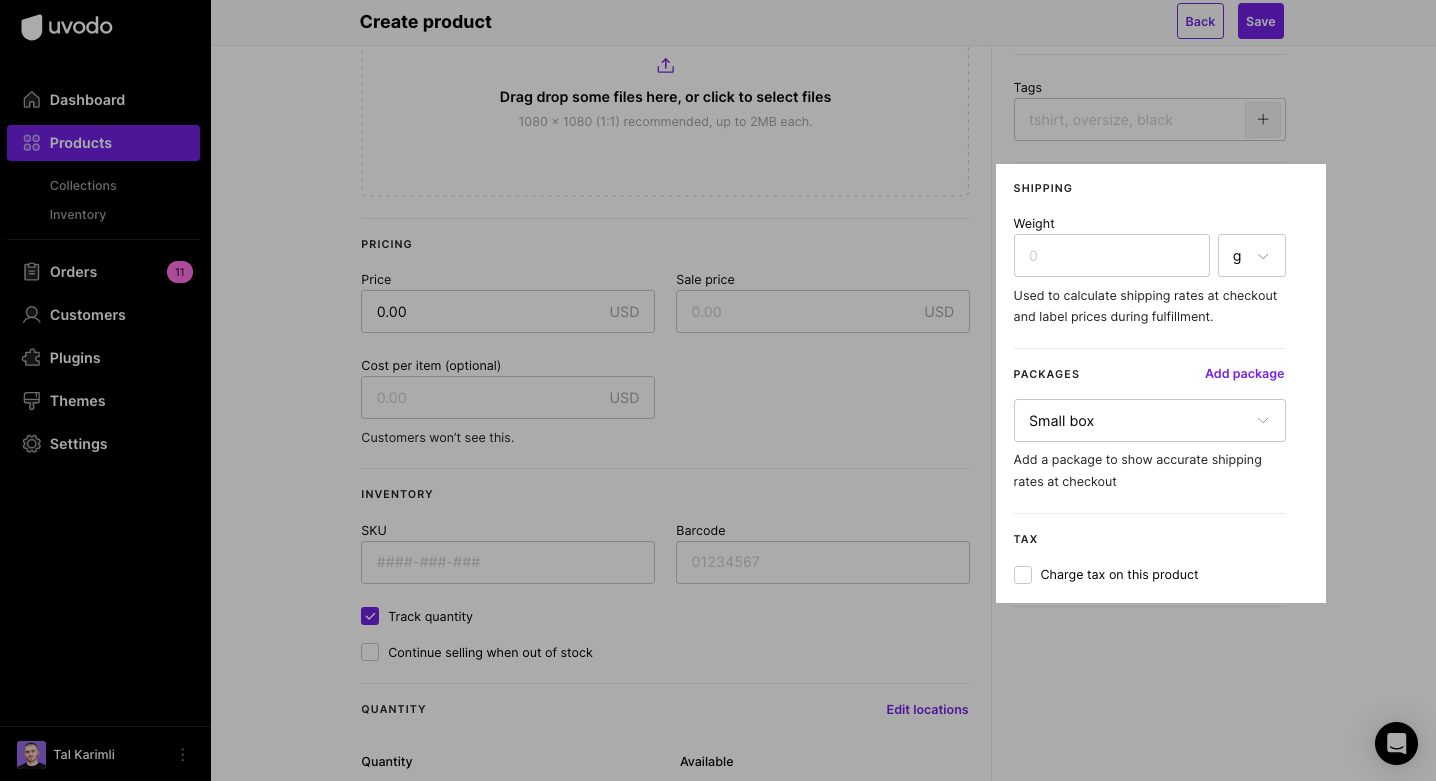This screenshot has width=1436, height=781.
Task: Focus the Cost per item input
Action: (x=508, y=398)
